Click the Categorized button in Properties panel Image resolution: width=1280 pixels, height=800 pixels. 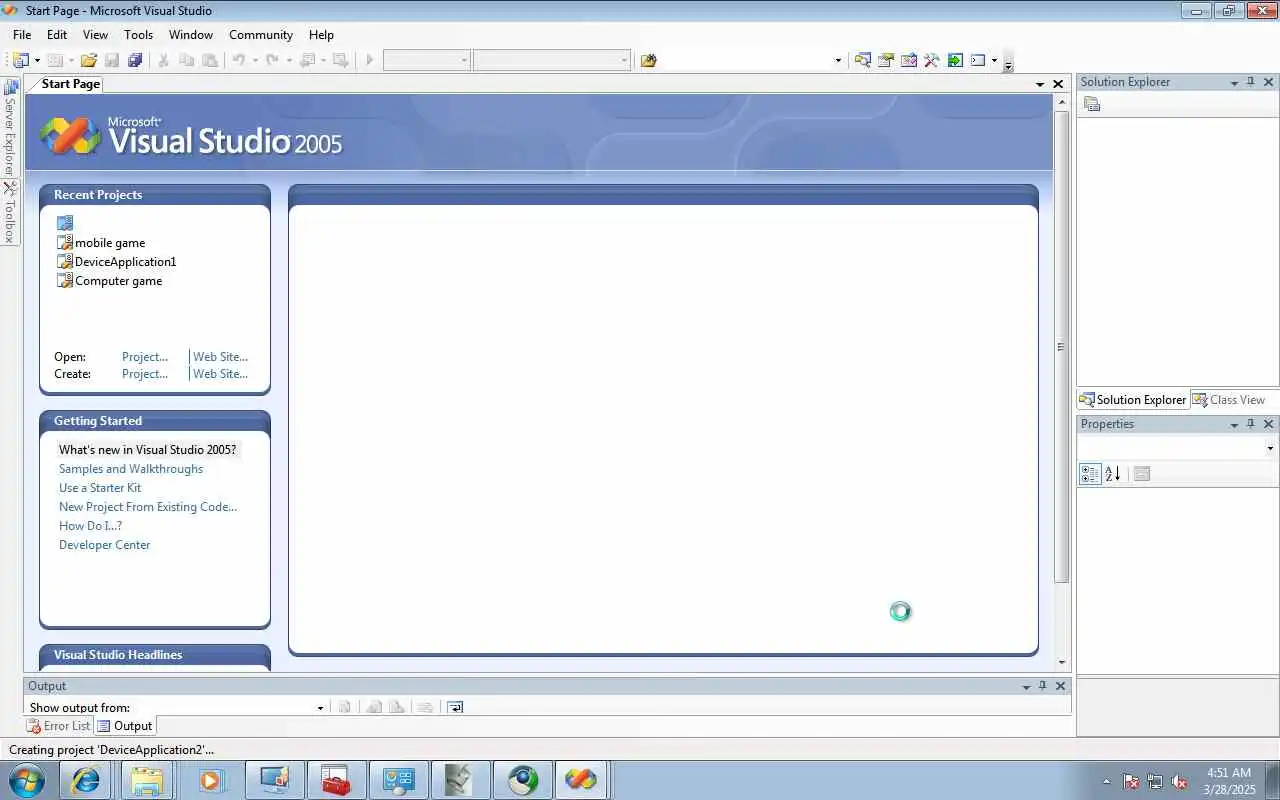[x=1091, y=474]
